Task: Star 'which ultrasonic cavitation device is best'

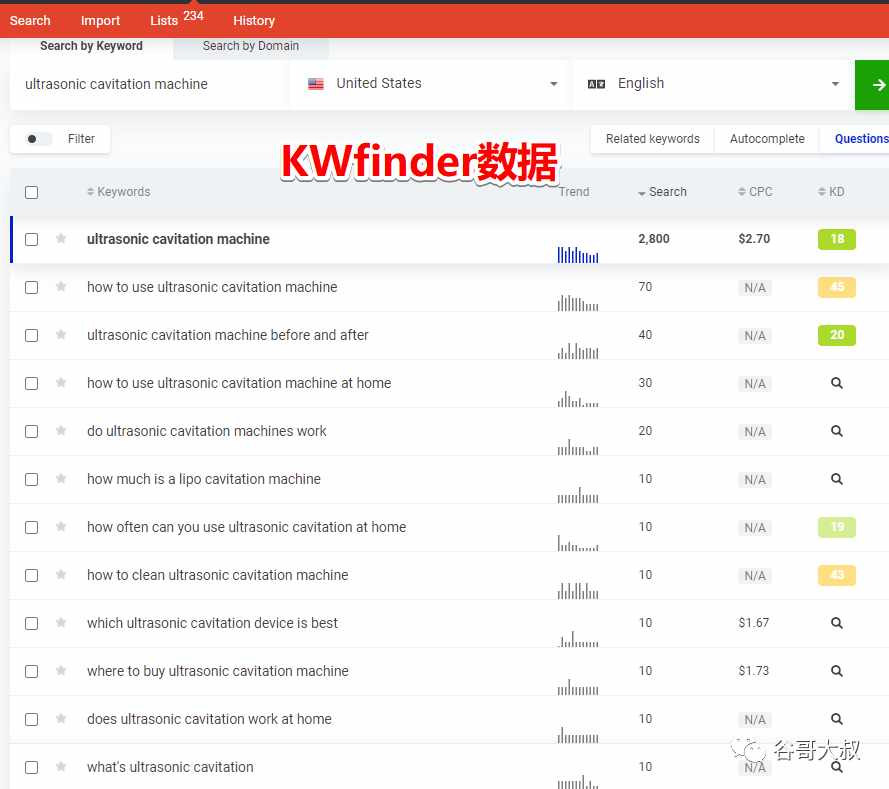Action: click(61, 623)
